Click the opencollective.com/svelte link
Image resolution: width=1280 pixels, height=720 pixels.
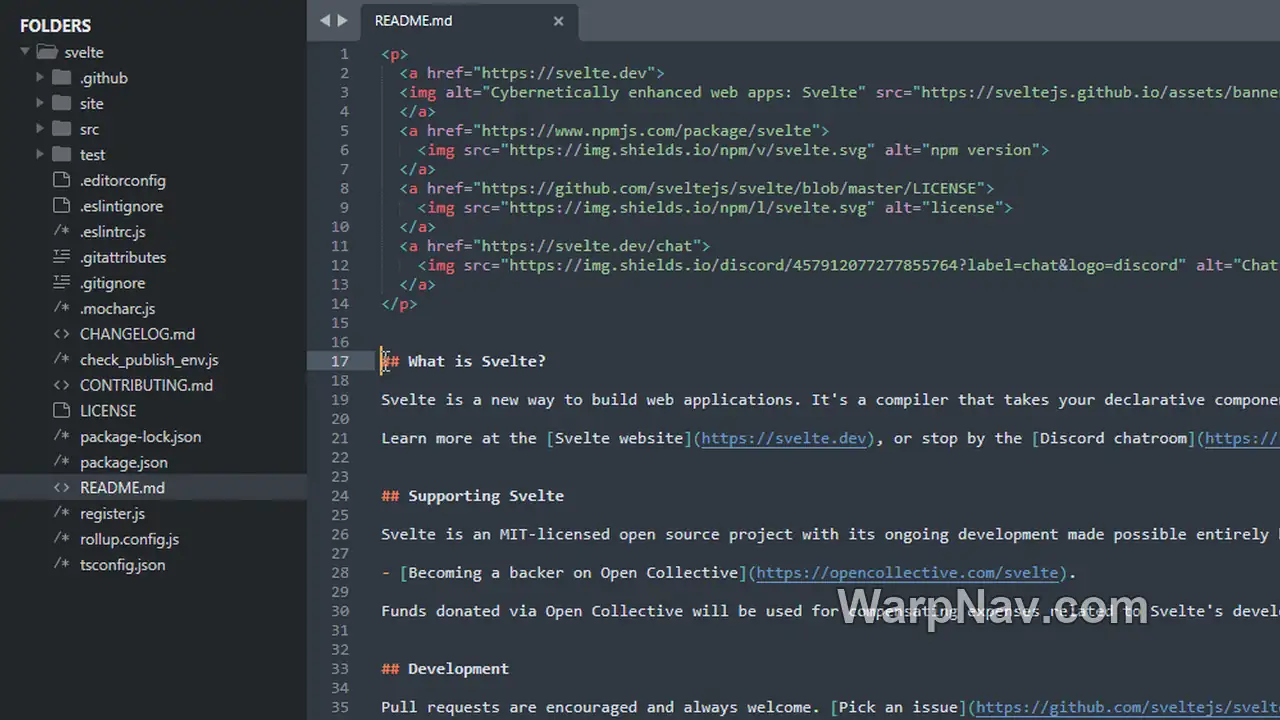coord(908,573)
